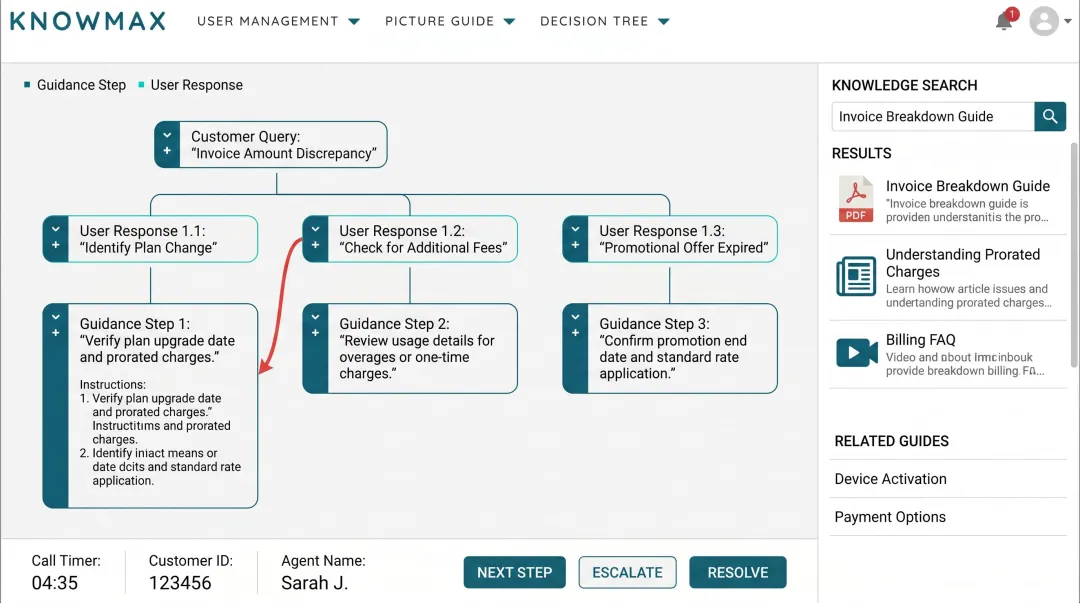Image resolution: width=1080 pixels, height=603 pixels.
Task: Open Understanding Prorated Charges result title
Action: (963, 263)
